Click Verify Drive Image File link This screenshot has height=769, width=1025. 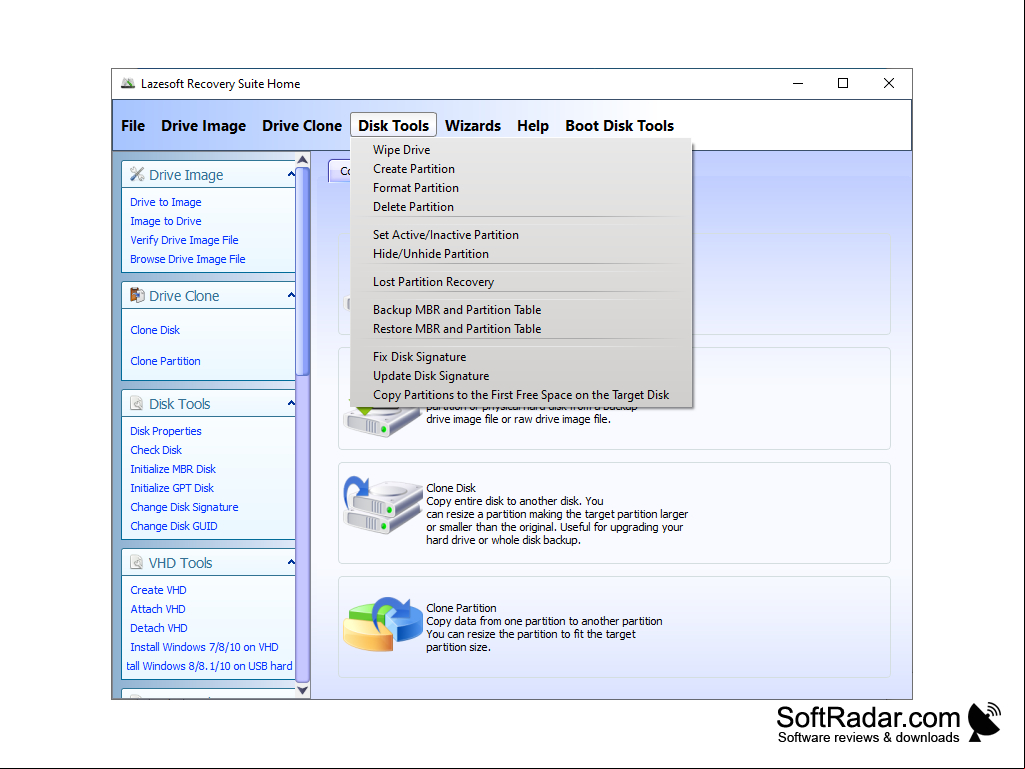pyautogui.click(x=184, y=240)
